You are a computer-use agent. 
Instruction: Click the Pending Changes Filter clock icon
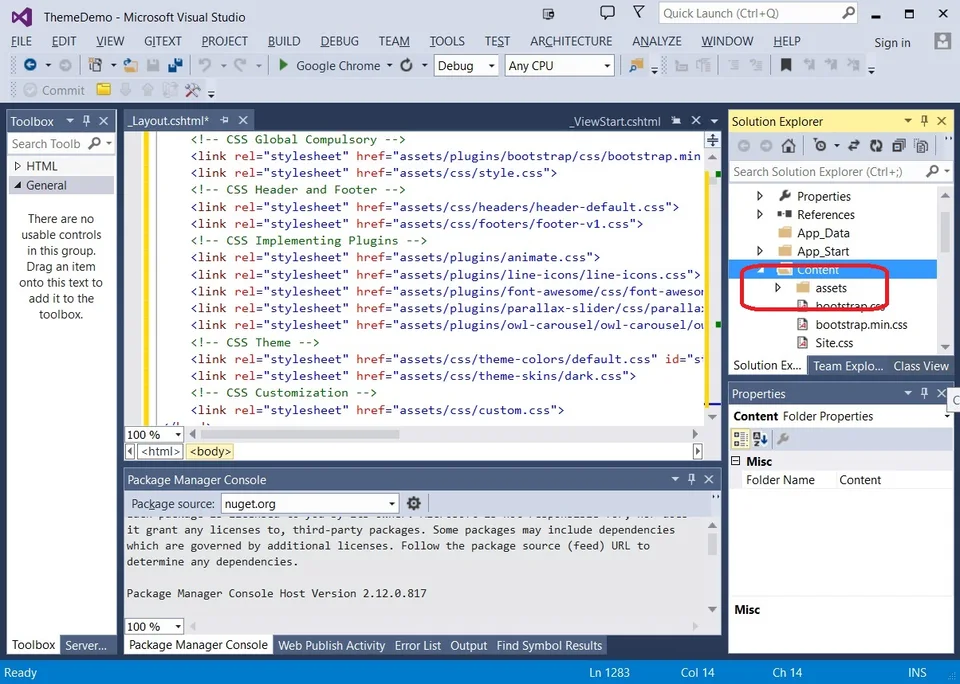click(819, 146)
